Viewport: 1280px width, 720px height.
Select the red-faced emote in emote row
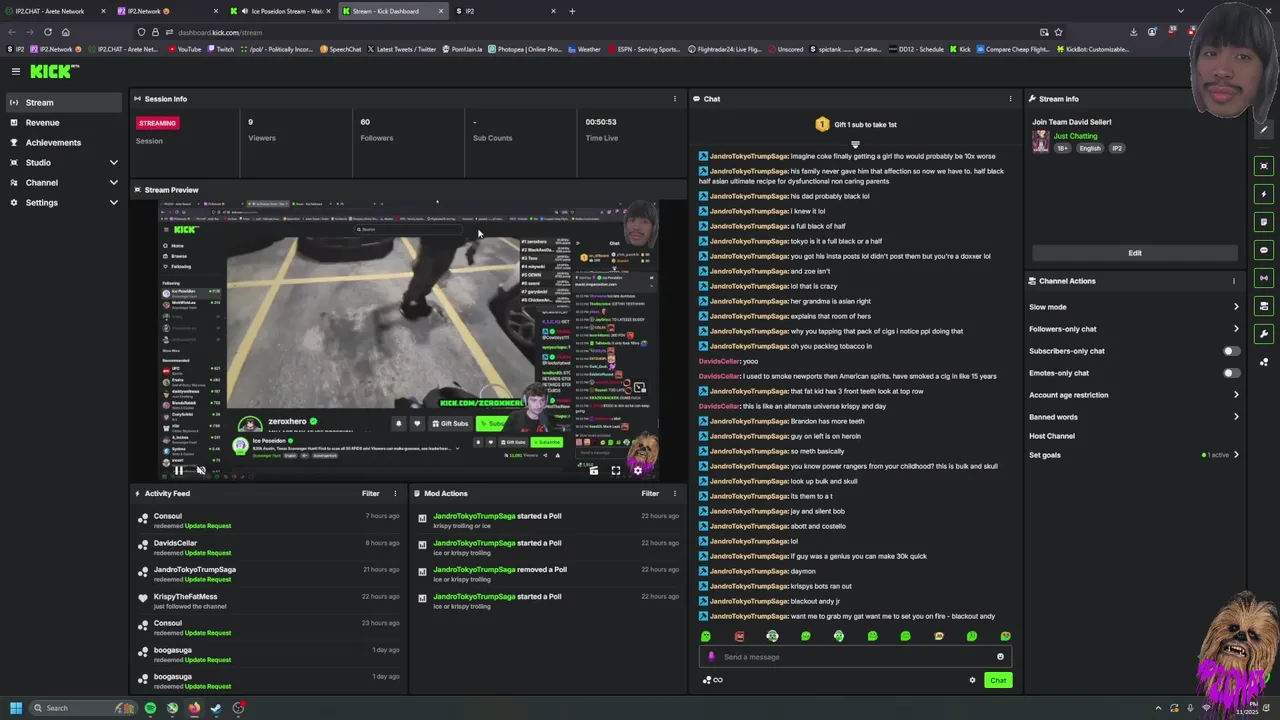(739, 636)
